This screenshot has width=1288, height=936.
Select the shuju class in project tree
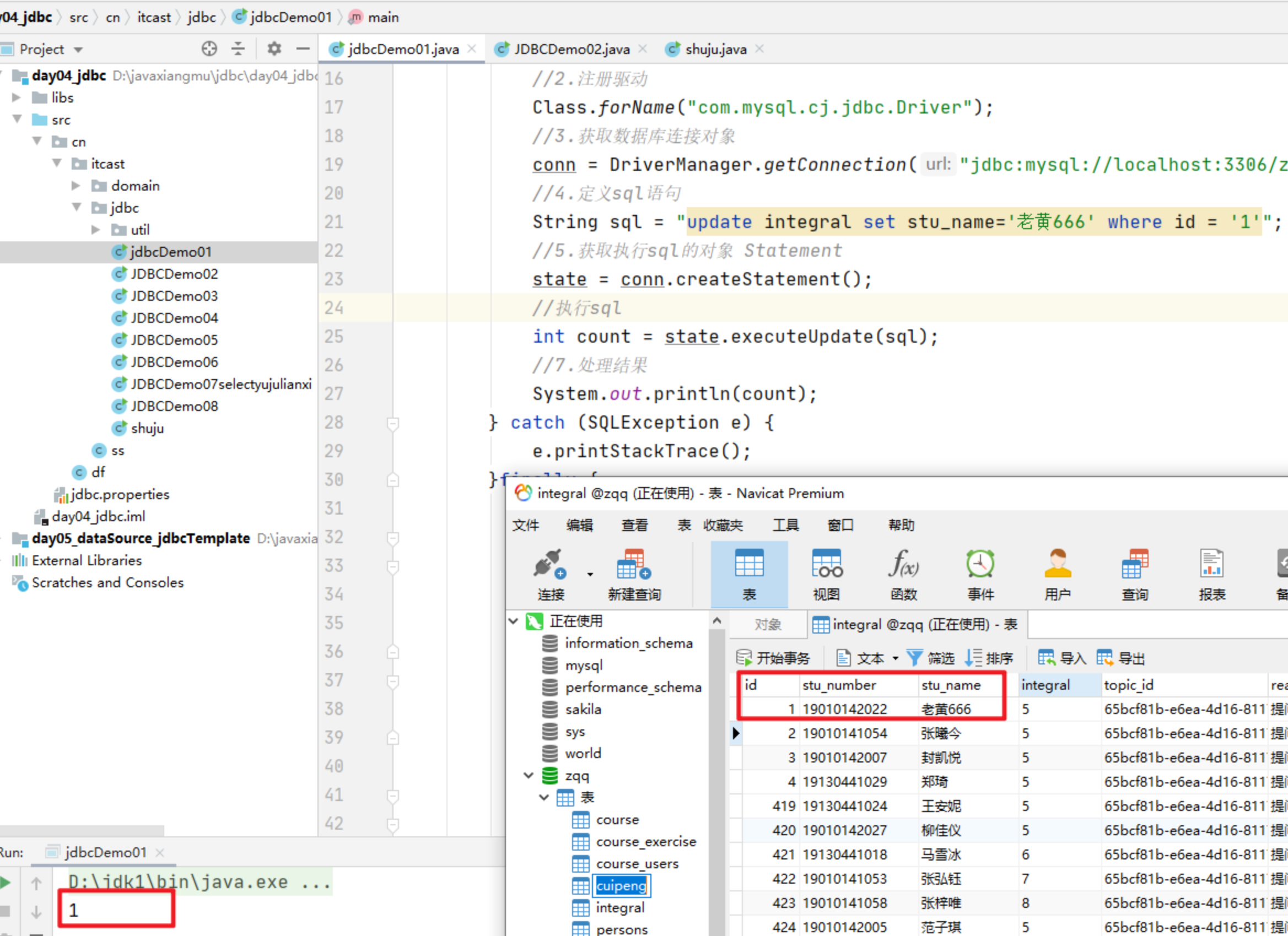(x=147, y=428)
